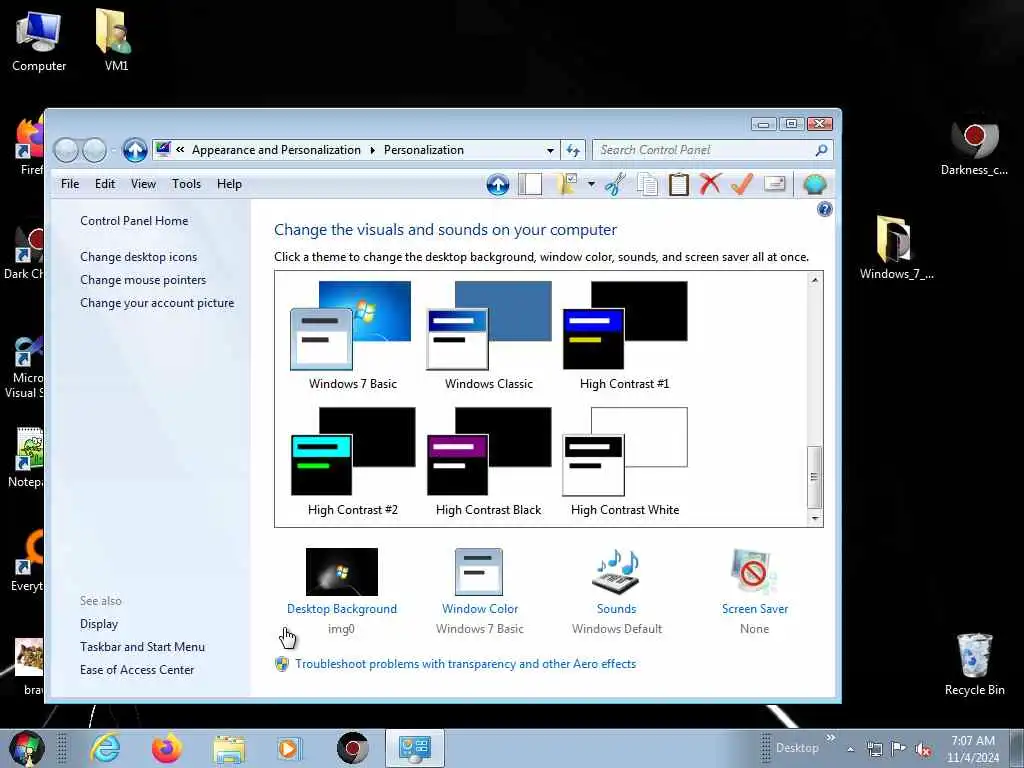Image resolution: width=1024 pixels, height=768 pixels.
Task: Click the dark Chrome icon on the taskbar
Action: 353,748
